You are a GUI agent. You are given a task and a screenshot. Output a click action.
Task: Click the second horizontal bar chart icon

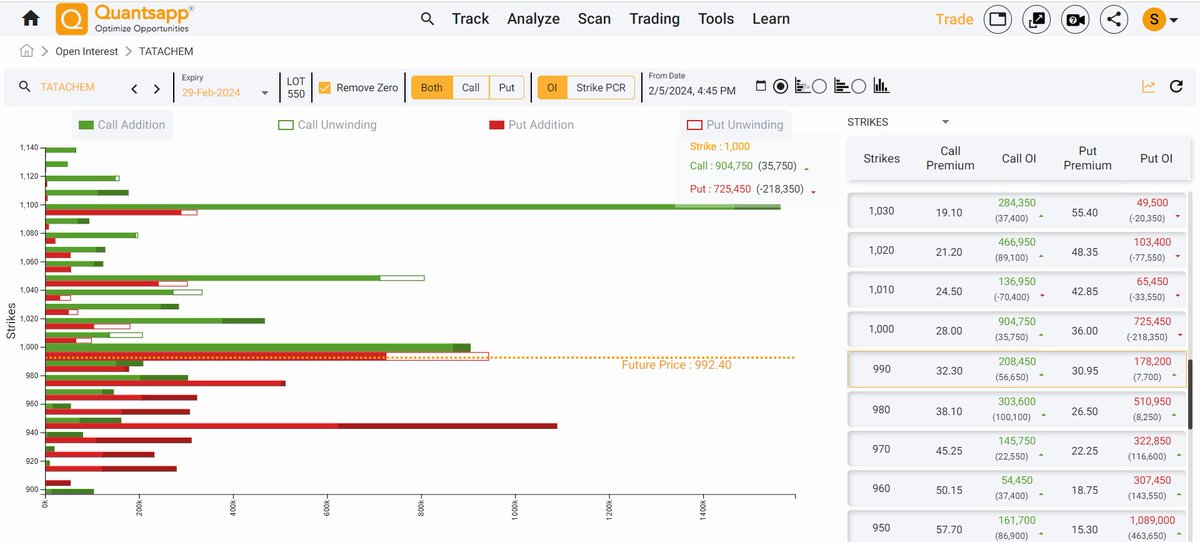(842, 87)
